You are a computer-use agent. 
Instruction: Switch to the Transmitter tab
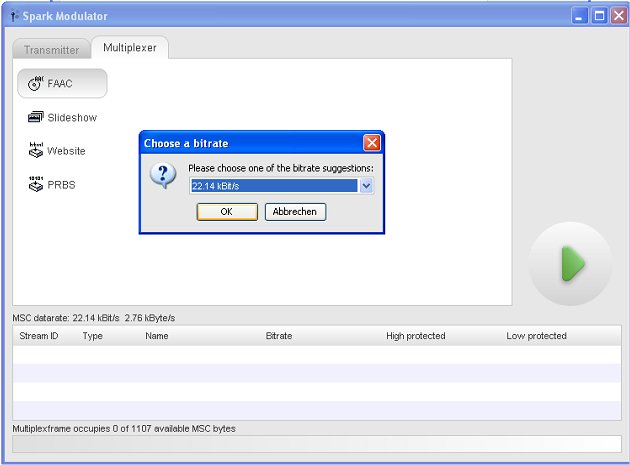click(51, 49)
